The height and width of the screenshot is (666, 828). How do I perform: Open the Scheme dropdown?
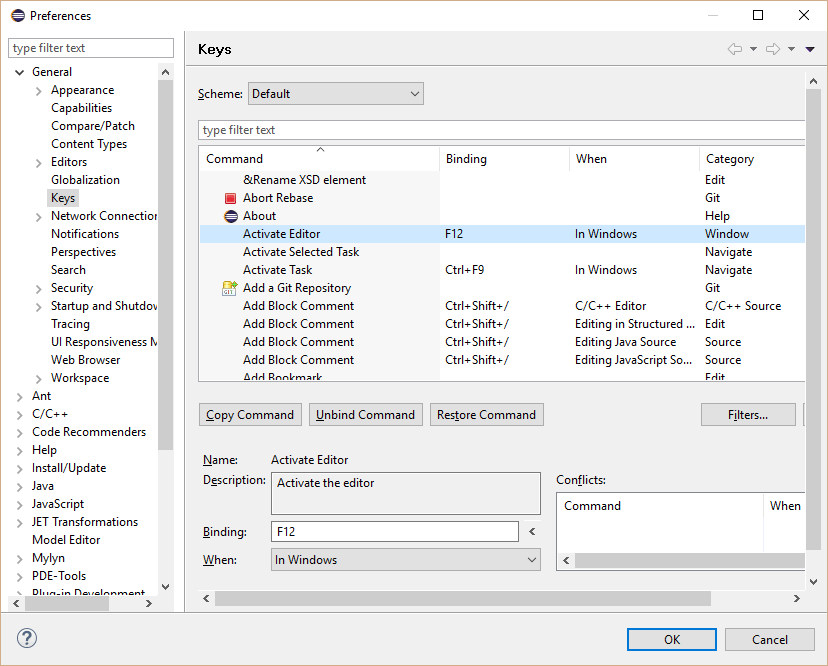[x=336, y=93]
